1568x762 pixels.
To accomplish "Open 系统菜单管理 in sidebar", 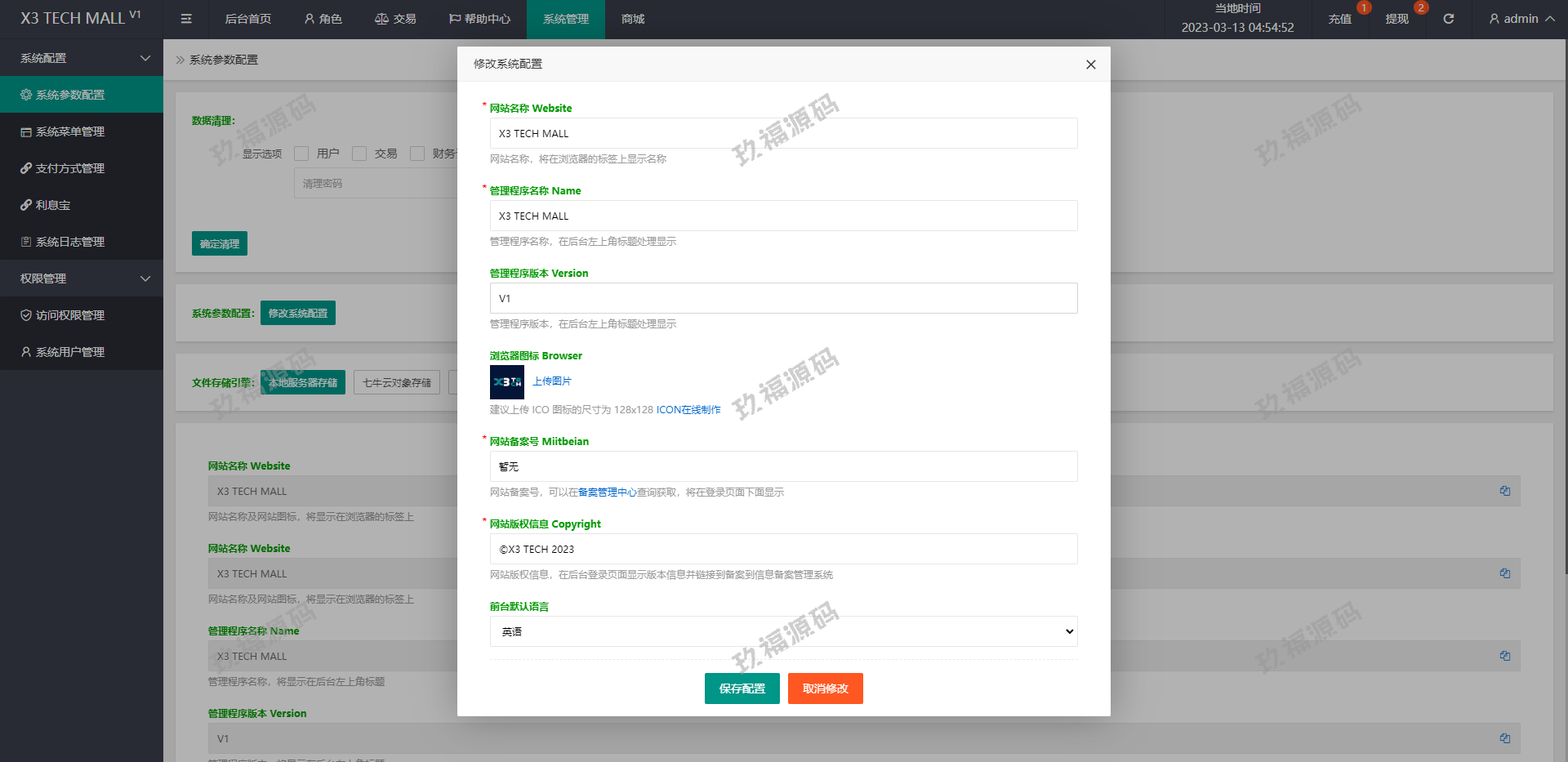I will coord(70,131).
